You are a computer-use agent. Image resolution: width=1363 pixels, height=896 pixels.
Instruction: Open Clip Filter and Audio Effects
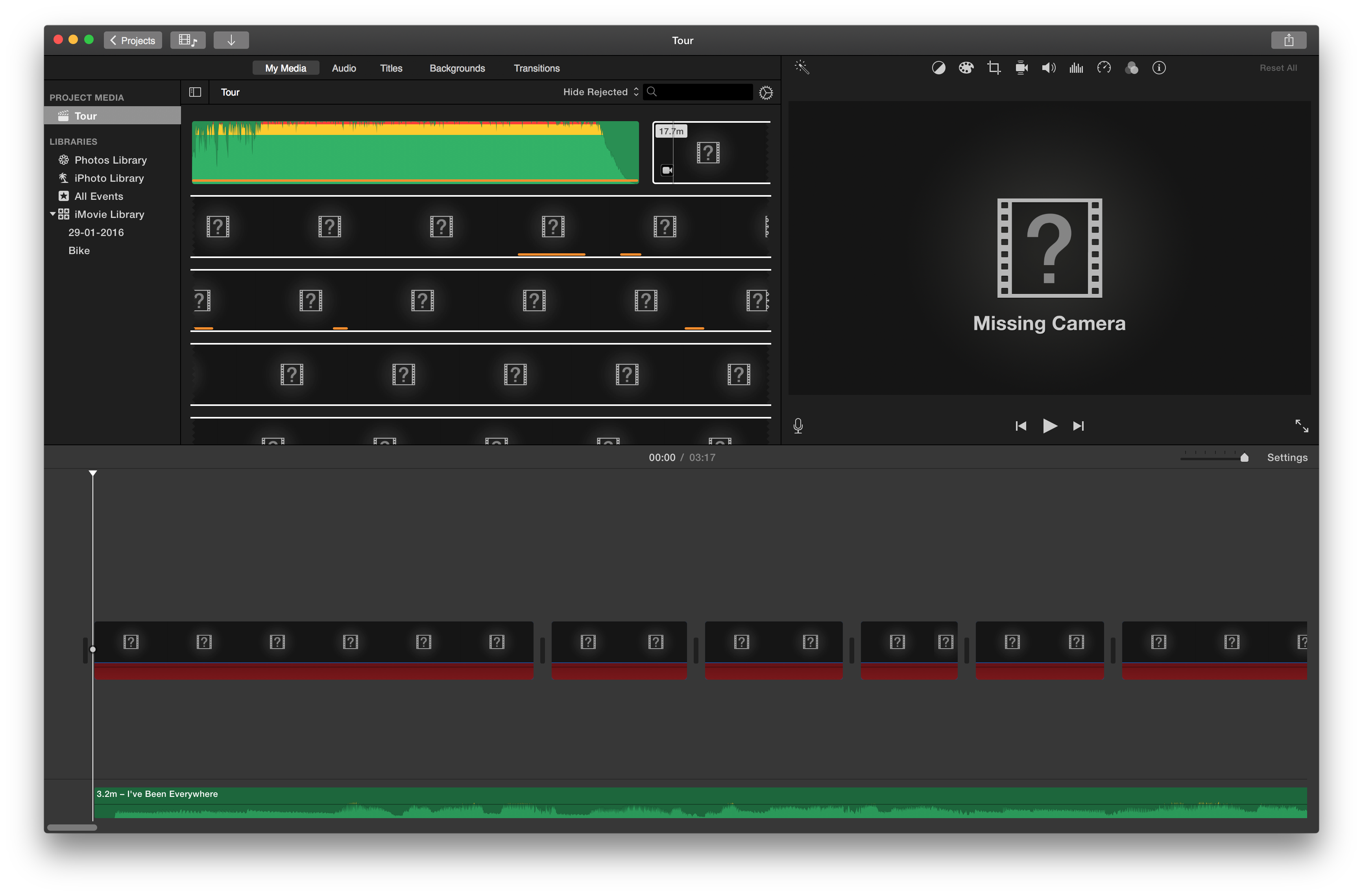tap(1131, 68)
